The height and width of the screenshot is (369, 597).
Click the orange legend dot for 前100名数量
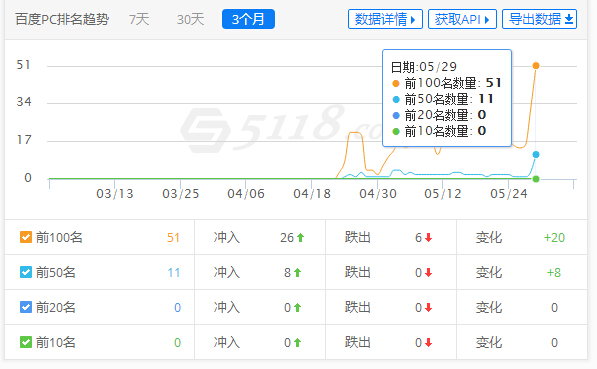tap(396, 83)
